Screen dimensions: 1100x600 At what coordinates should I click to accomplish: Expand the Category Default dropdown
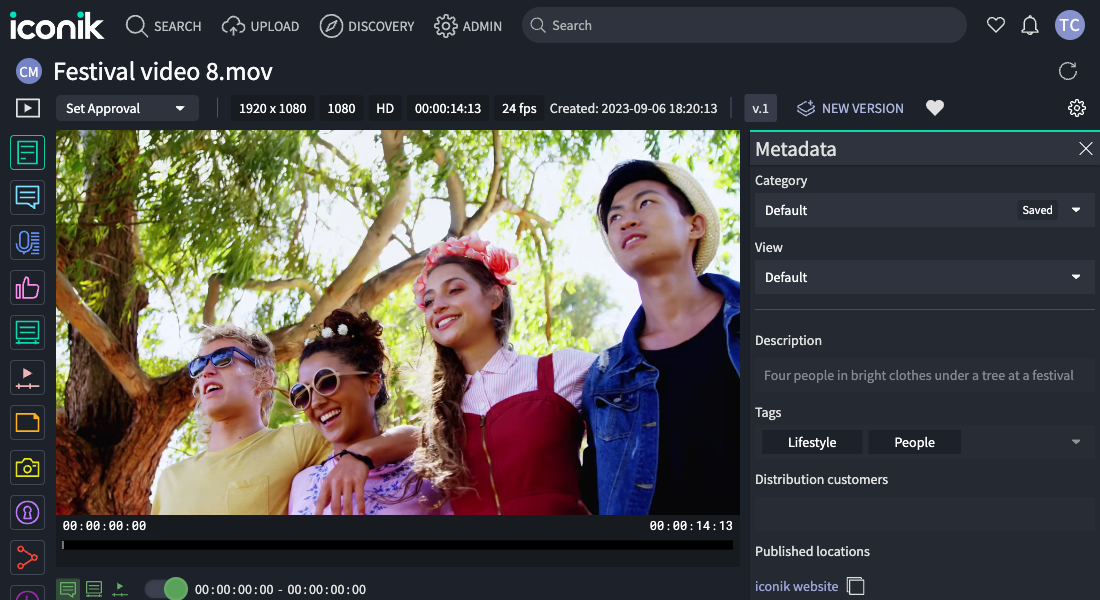[1076, 210]
